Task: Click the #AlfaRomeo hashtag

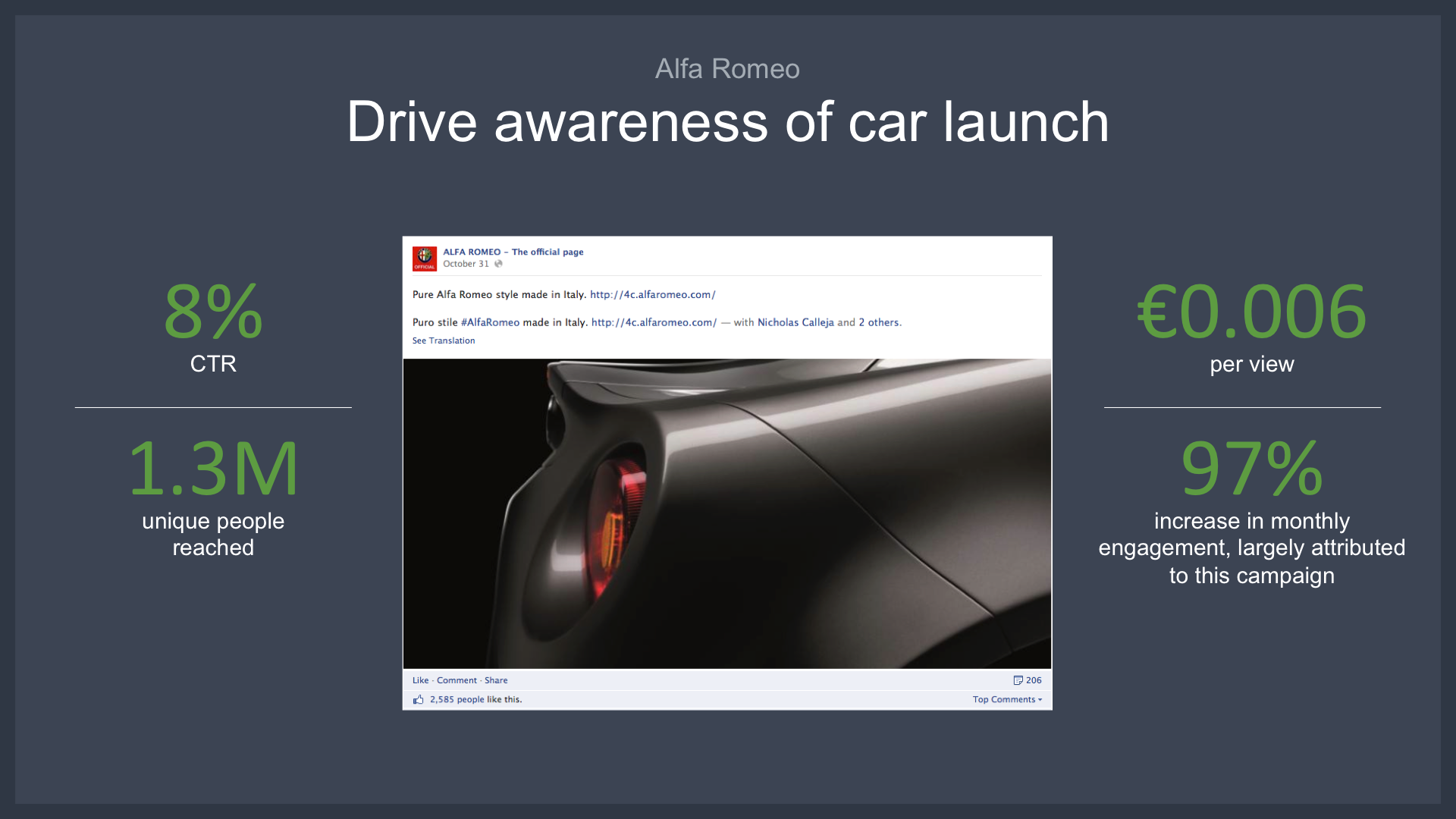Action: coord(490,322)
